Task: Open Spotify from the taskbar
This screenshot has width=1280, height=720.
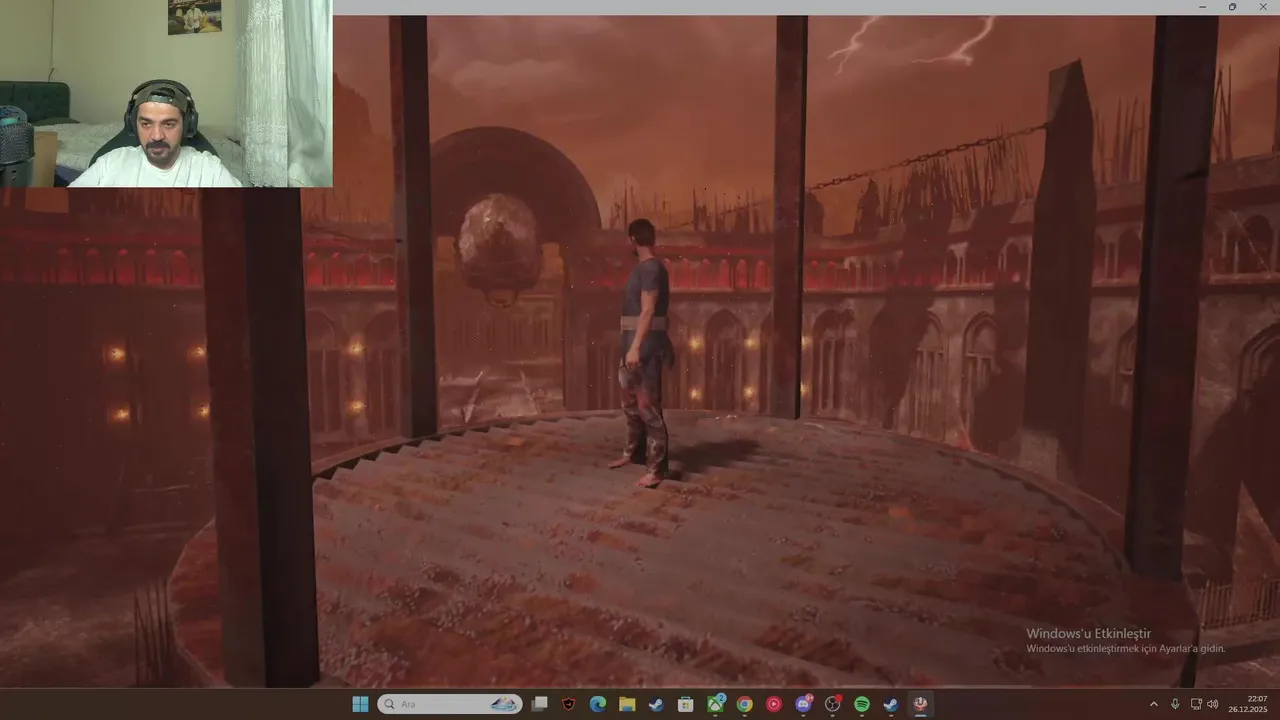Action: 862,704
